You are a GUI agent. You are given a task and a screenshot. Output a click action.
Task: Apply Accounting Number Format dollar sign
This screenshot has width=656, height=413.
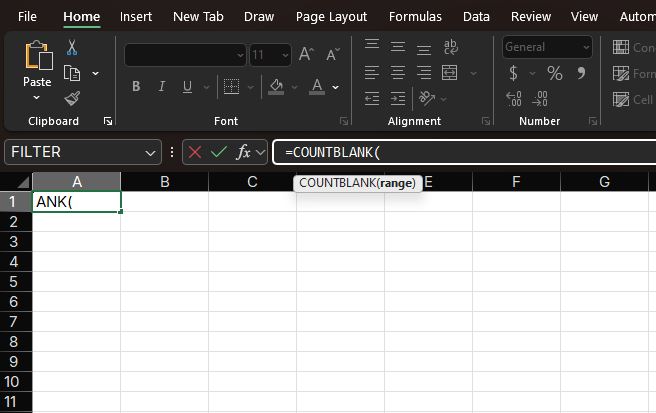tap(513, 73)
